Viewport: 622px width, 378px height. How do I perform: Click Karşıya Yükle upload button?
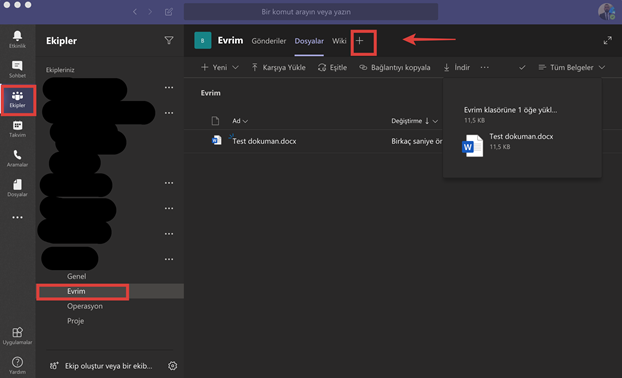point(278,67)
